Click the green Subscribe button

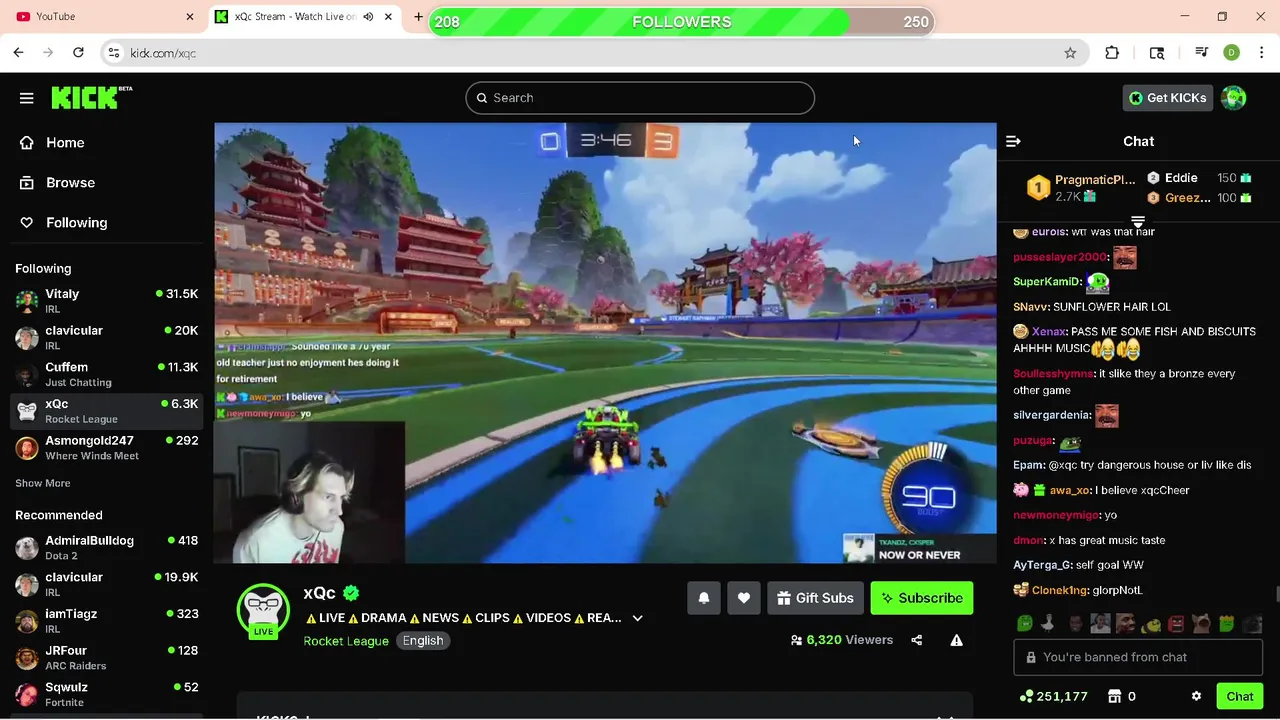[922, 598]
